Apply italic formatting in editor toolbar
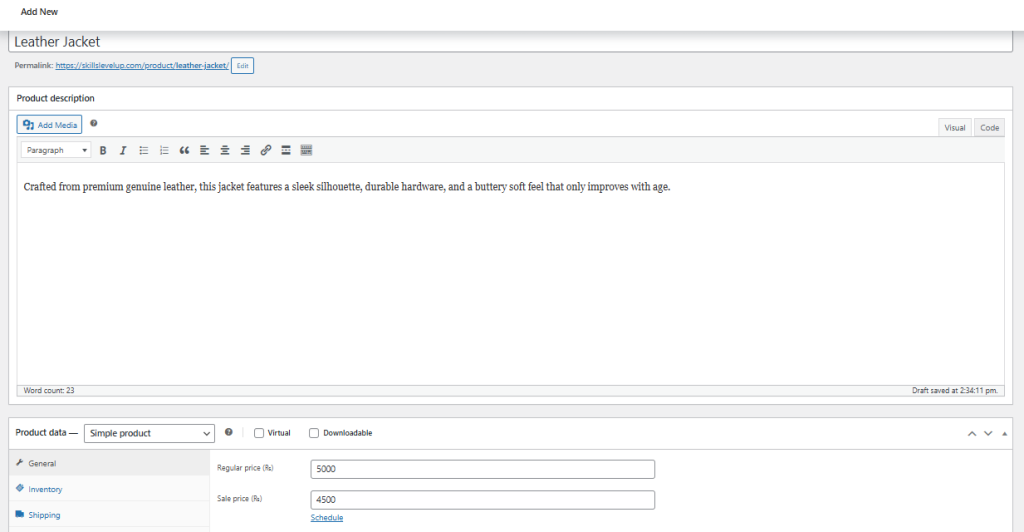This screenshot has width=1024, height=532. click(x=123, y=150)
